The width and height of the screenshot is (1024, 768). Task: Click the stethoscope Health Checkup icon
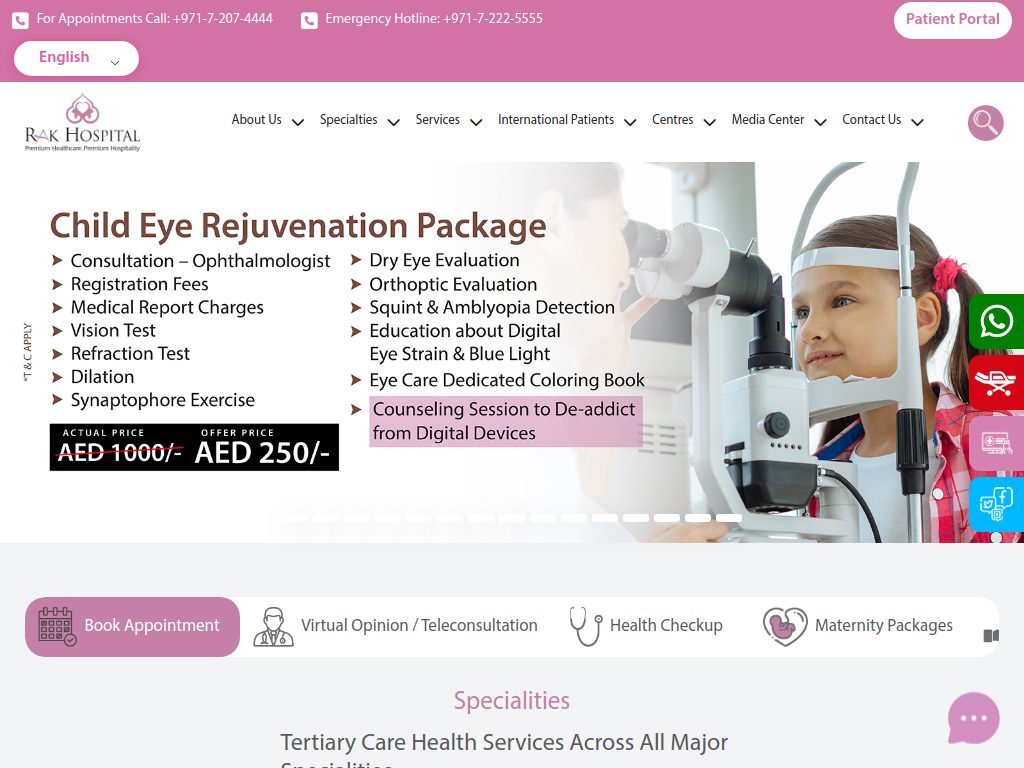586,626
